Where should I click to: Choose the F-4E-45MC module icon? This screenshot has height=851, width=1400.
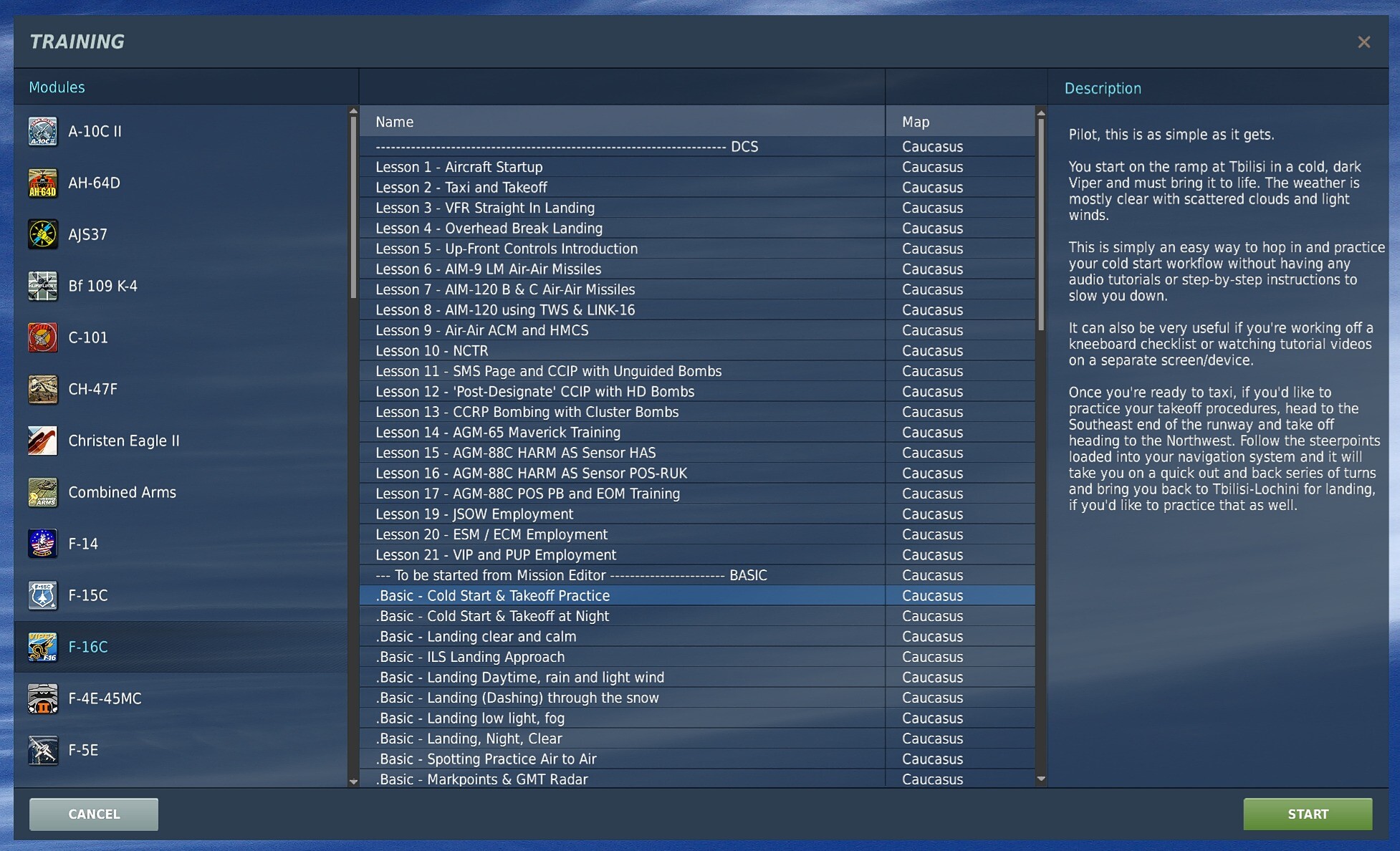point(42,698)
